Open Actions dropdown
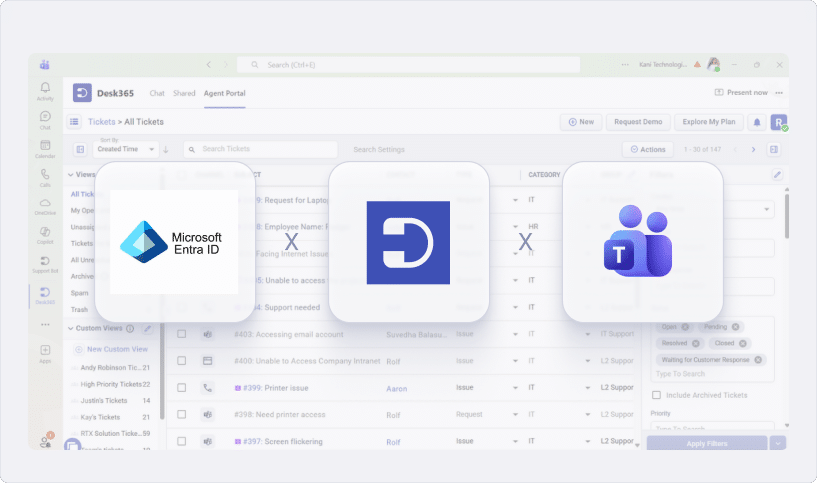Viewport: 817px width, 483px height. (648, 150)
